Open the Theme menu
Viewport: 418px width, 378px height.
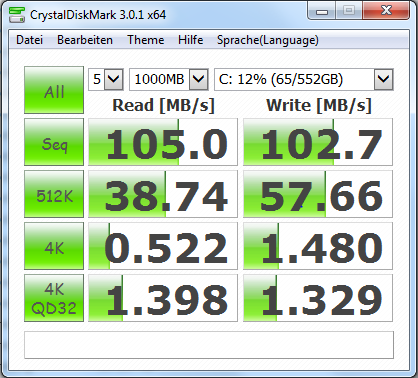[146, 40]
